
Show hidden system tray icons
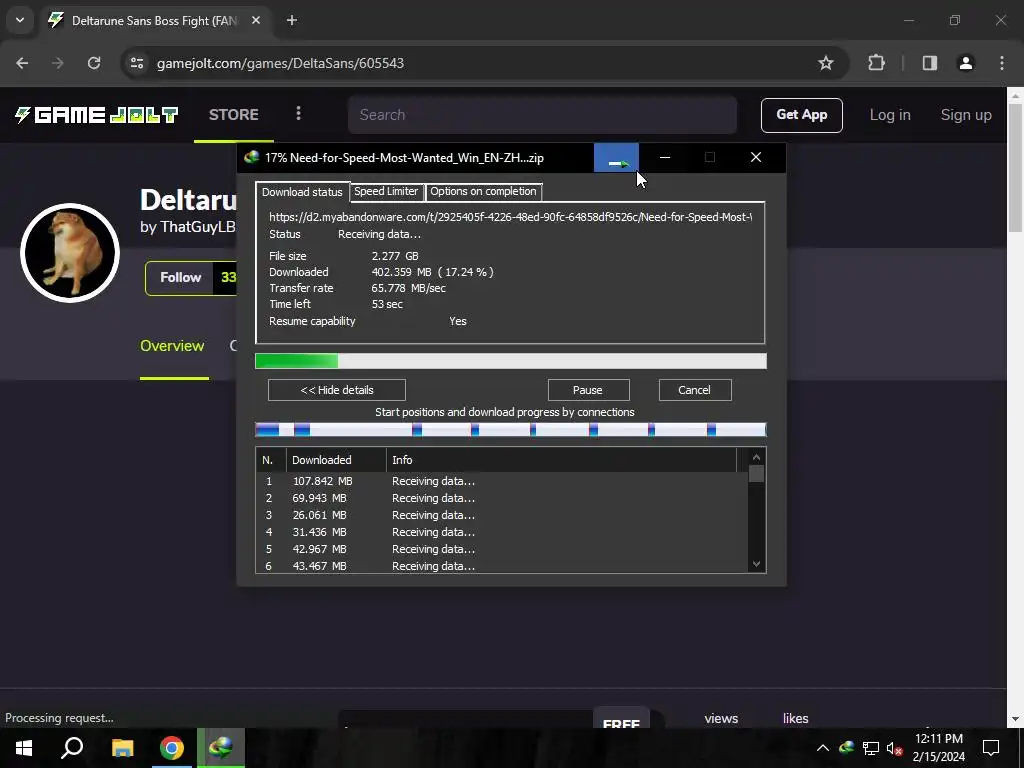tap(822, 748)
